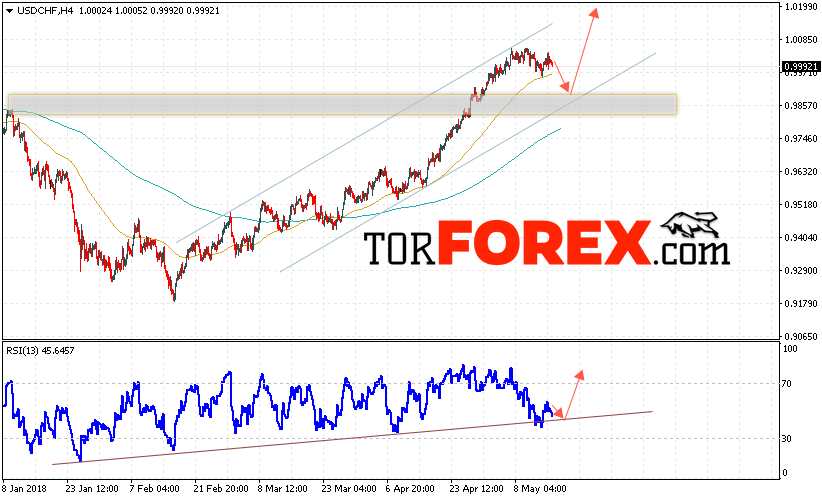
Task: Select the brown RSI trendline
Action: [x=351, y=438]
